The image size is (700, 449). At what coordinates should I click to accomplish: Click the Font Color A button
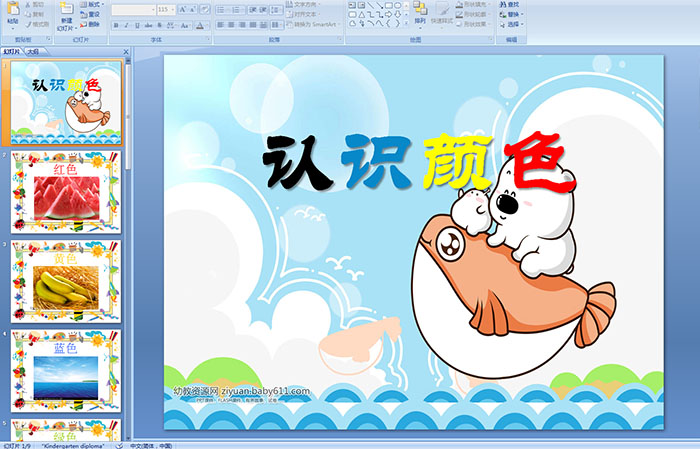coord(200,25)
